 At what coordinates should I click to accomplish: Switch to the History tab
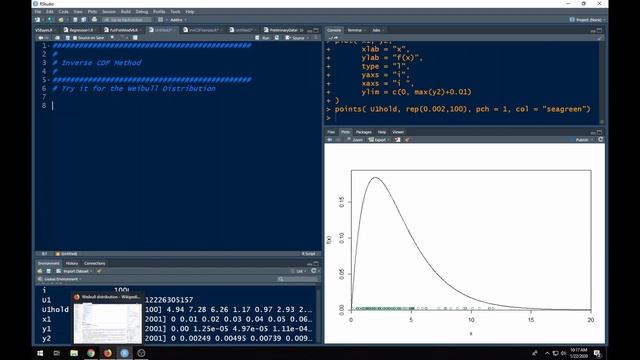coord(72,263)
